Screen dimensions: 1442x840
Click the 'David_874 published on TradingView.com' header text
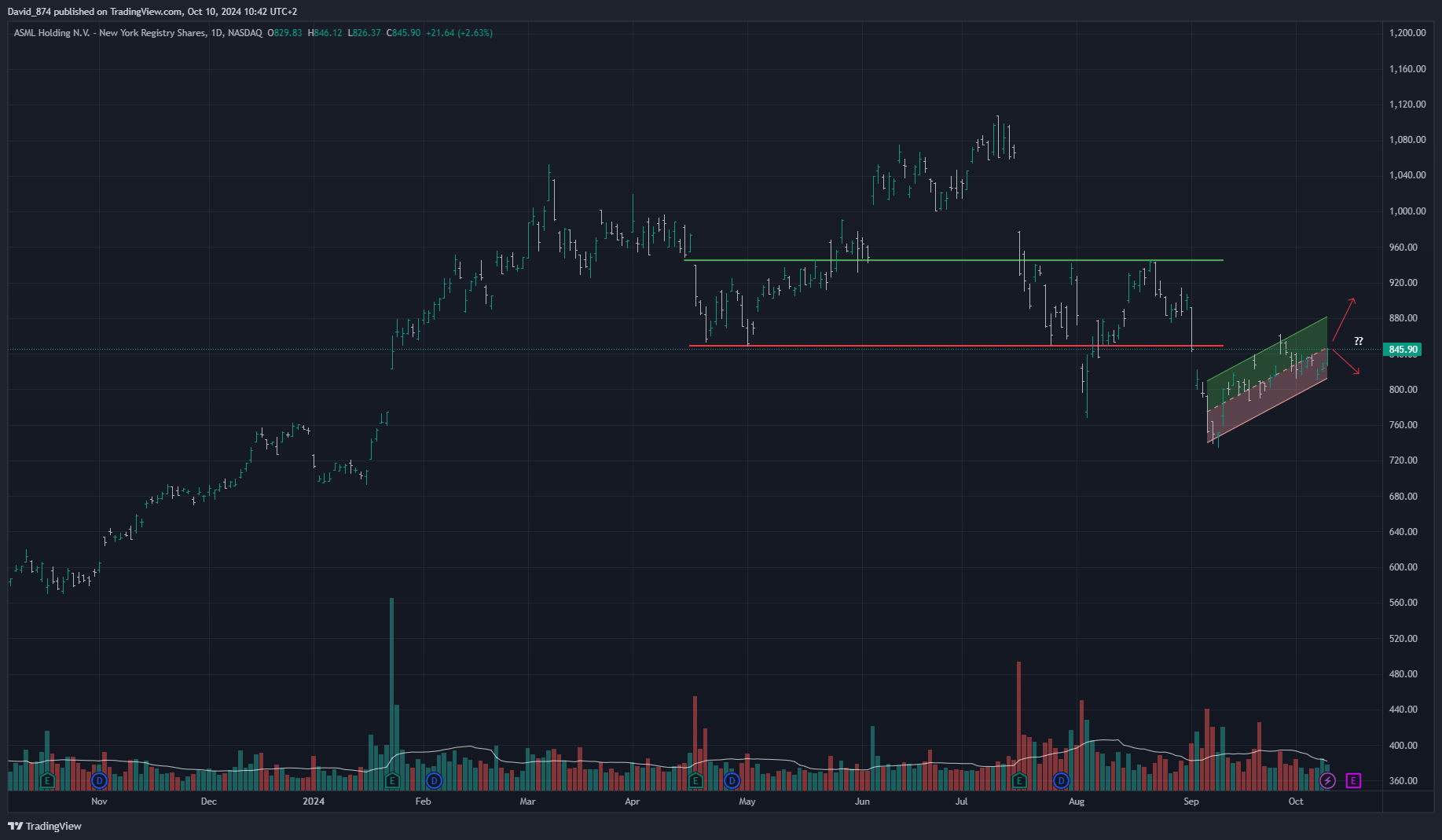95,12
